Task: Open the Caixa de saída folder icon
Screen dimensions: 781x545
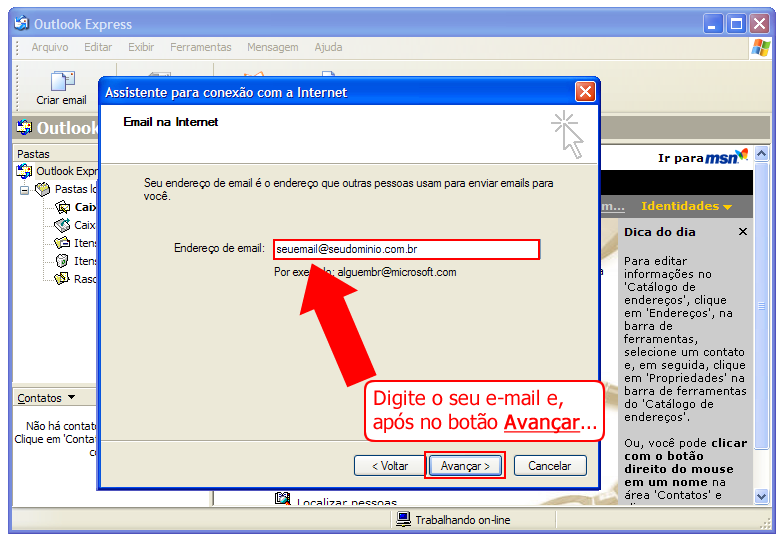Action: tap(62, 225)
